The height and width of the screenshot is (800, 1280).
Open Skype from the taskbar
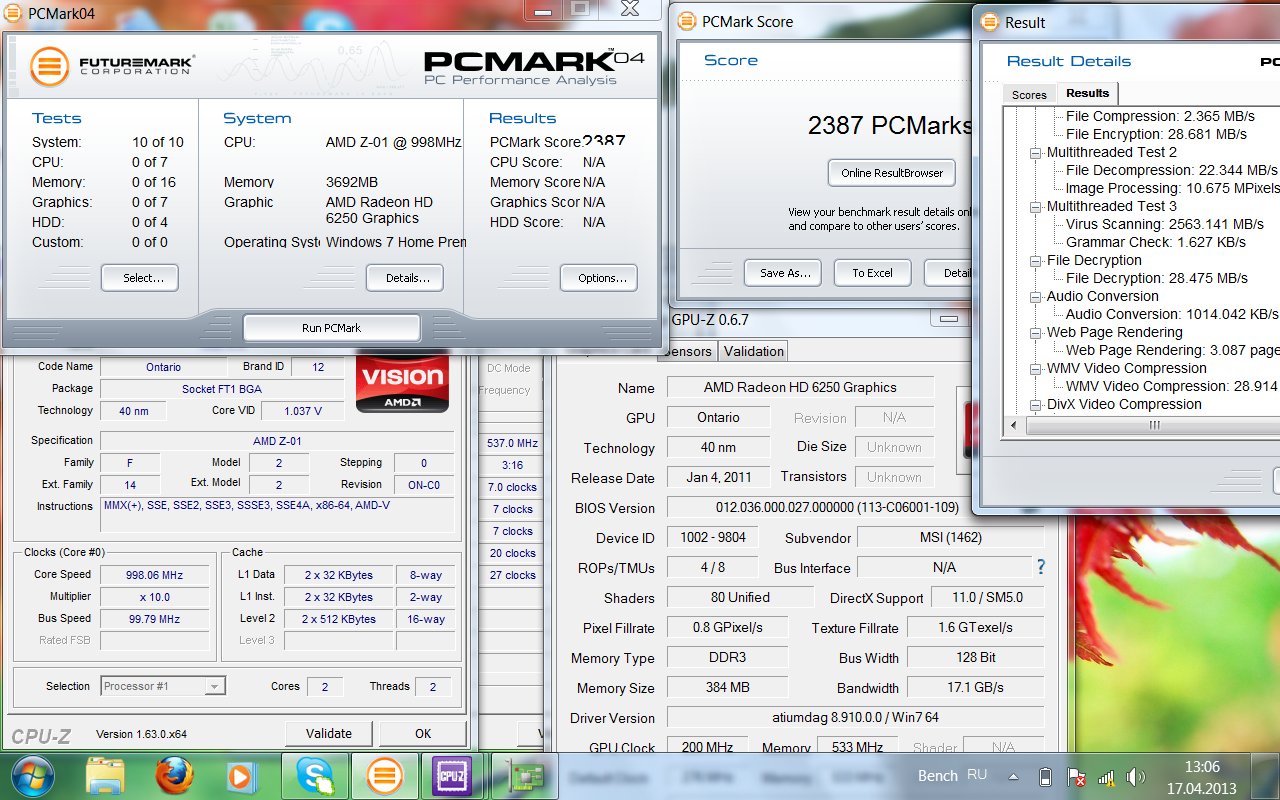click(x=315, y=776)
